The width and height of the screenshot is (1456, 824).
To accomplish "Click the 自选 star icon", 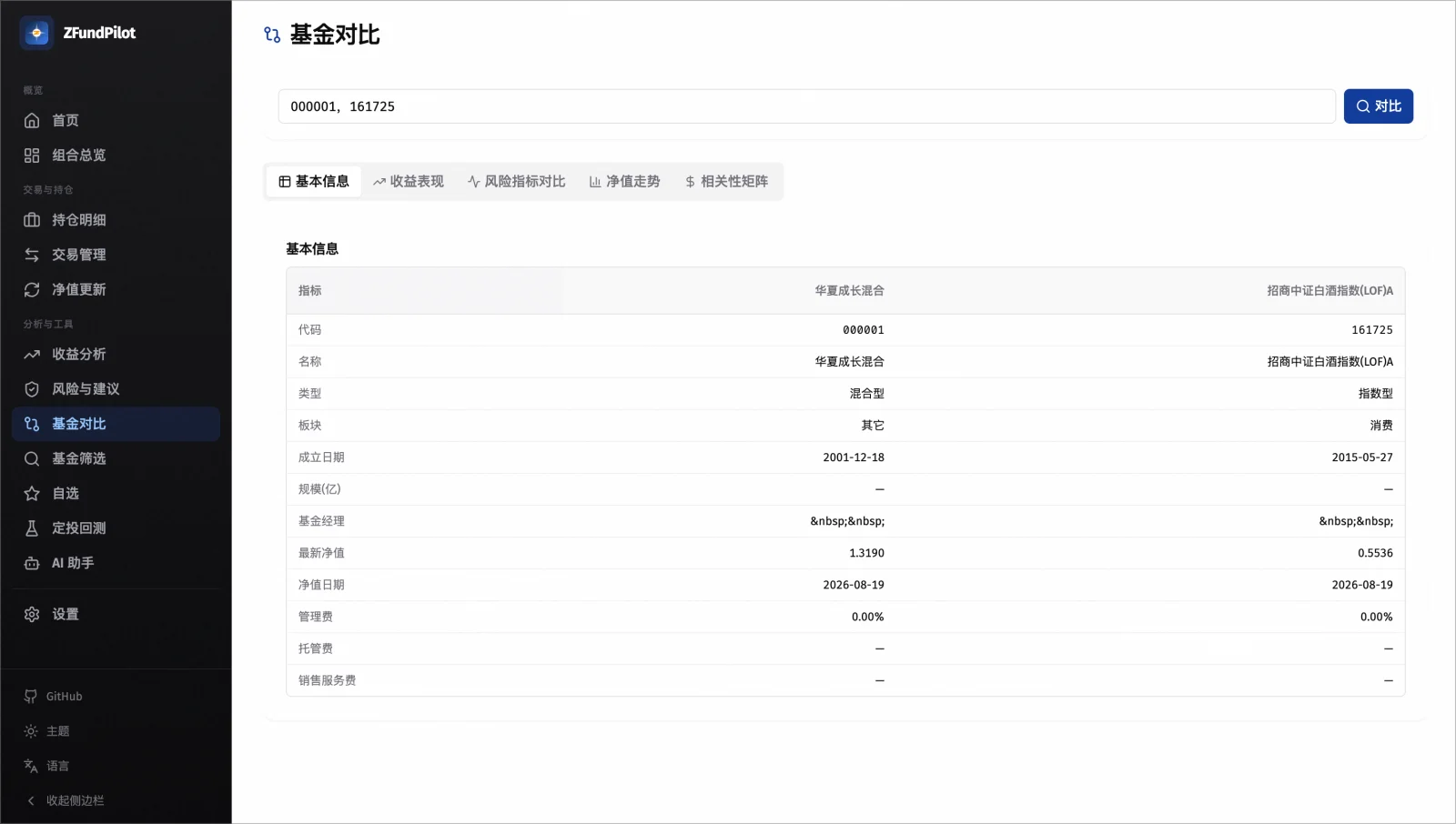I will (32, 493).
